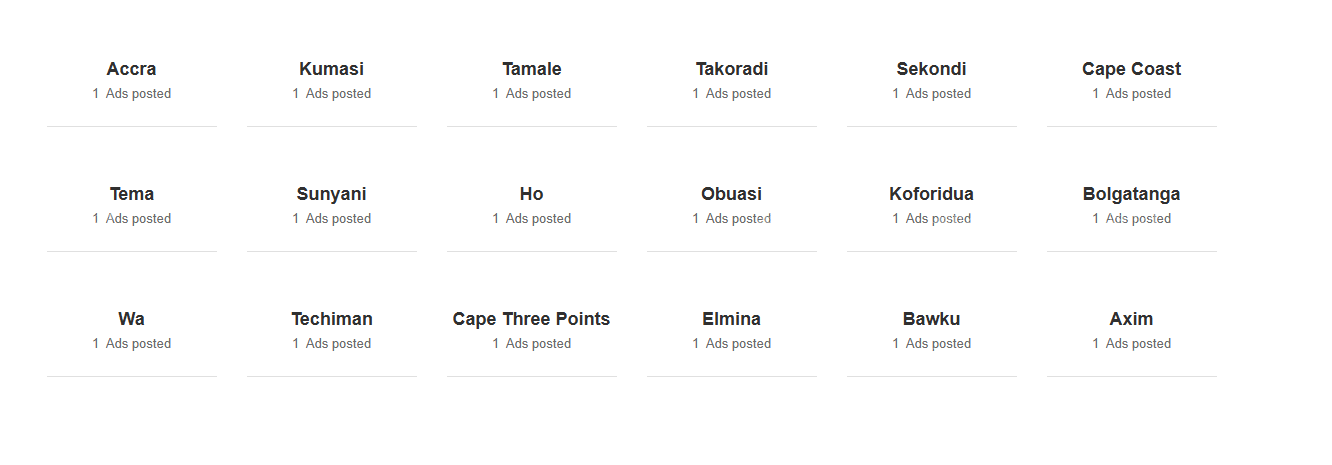
Task: Go to Tamale ads
Action: (531, 69)
